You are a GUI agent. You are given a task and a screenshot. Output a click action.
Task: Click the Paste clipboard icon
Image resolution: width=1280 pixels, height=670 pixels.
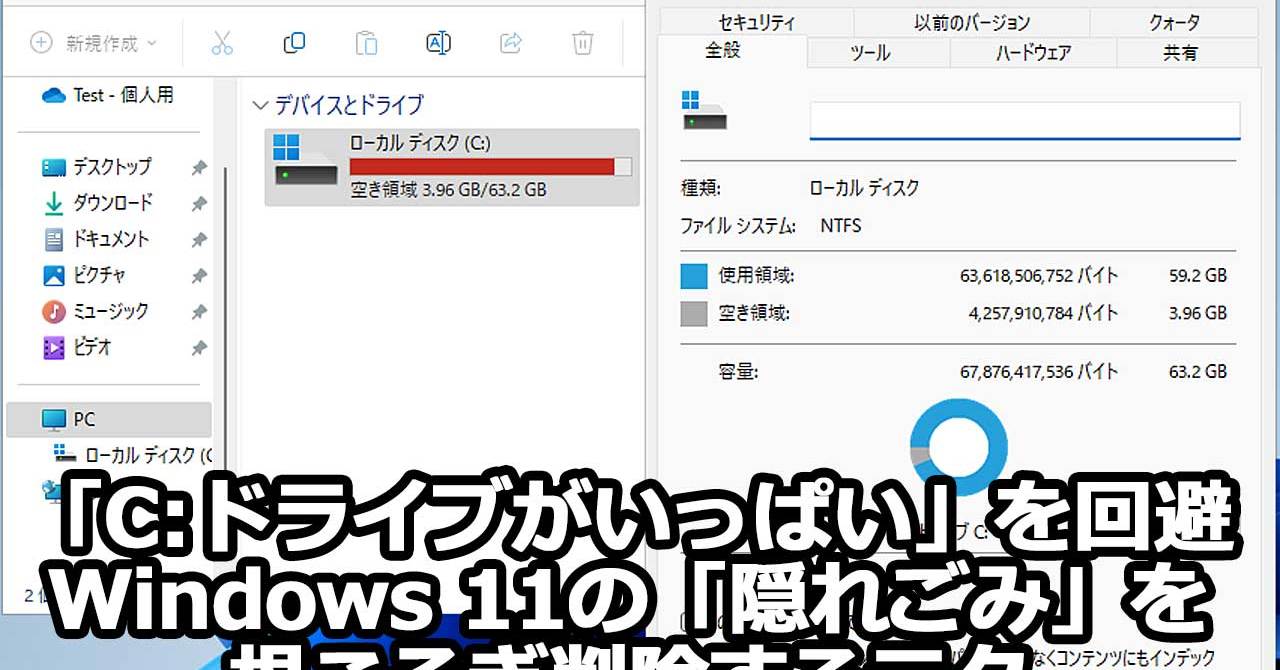pos(367,43)
